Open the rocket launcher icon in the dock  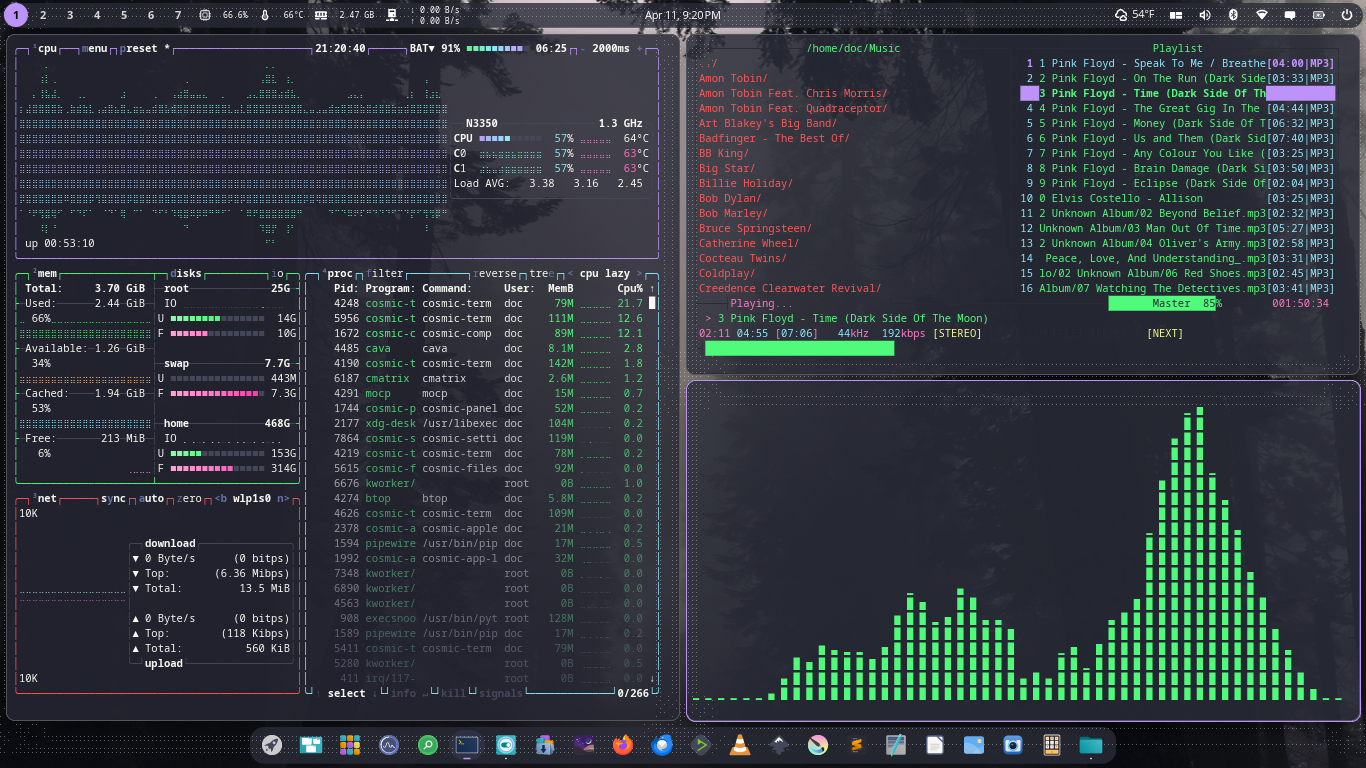click(x=271, y=745)
